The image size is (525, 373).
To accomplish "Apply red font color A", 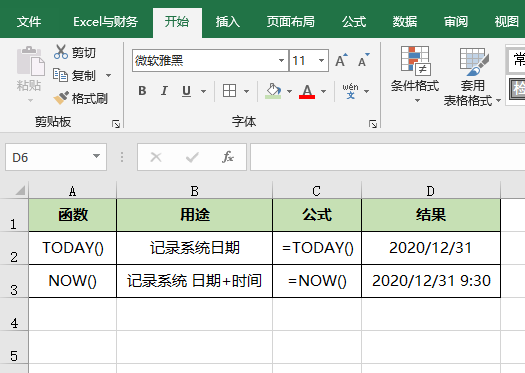I will [x=307, y=91].
